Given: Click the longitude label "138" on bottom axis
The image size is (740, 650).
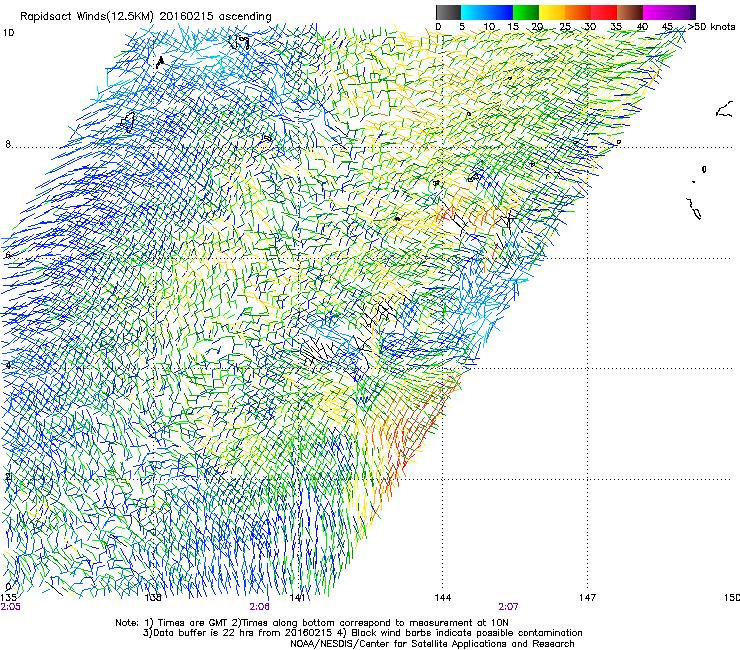Looking at the screenshot, I should pyautogui.click(x=153, y=598).
